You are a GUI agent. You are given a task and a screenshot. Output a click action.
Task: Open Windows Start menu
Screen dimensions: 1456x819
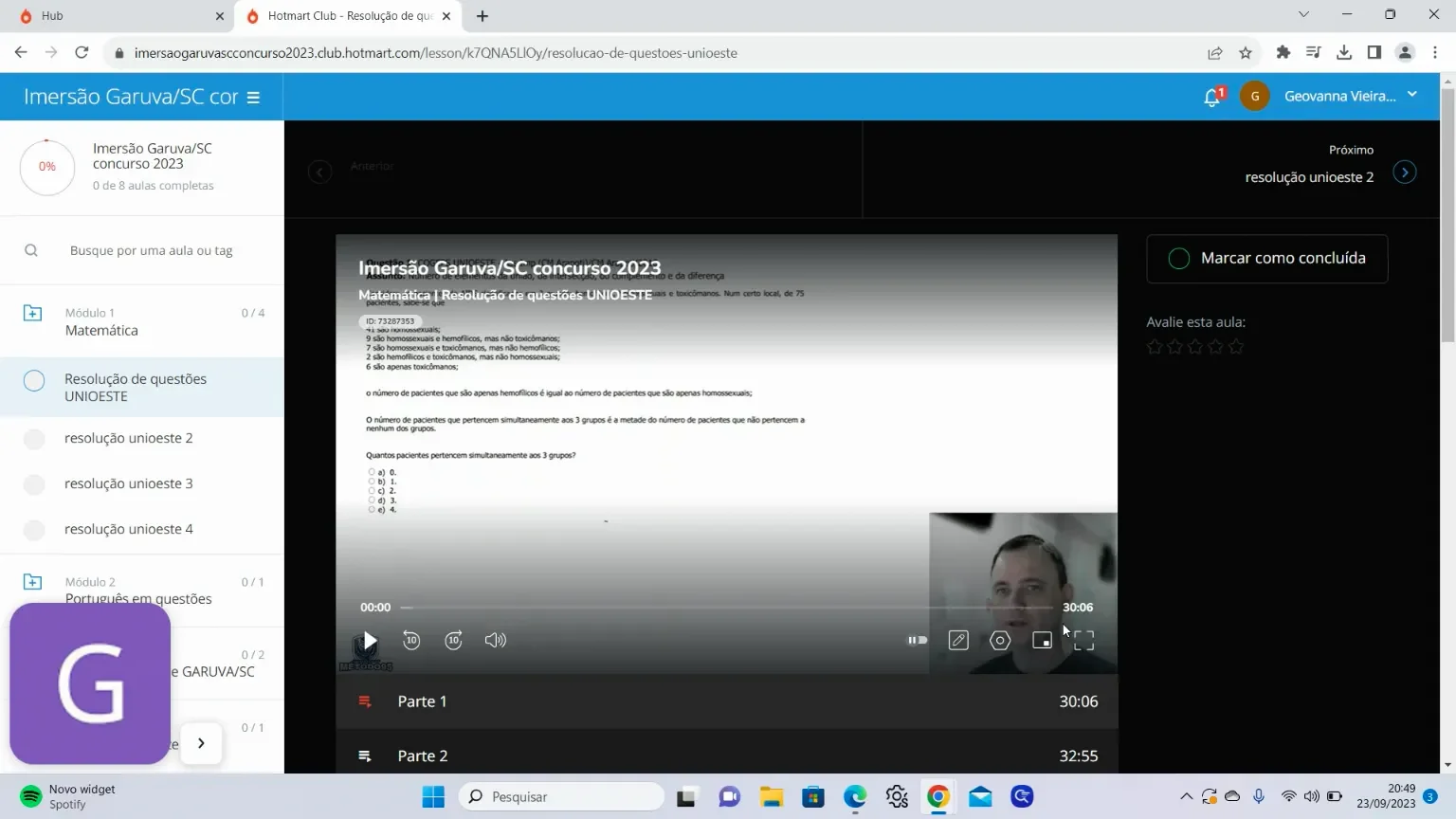click(433, 797)
